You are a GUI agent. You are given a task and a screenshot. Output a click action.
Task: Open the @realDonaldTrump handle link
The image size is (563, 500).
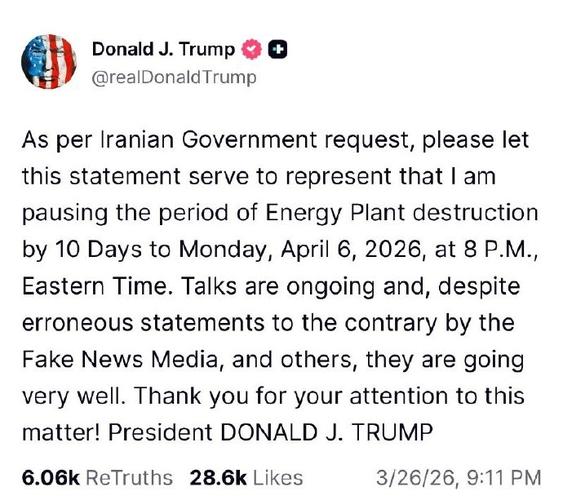pyautogui.click(x=174, y=77)
